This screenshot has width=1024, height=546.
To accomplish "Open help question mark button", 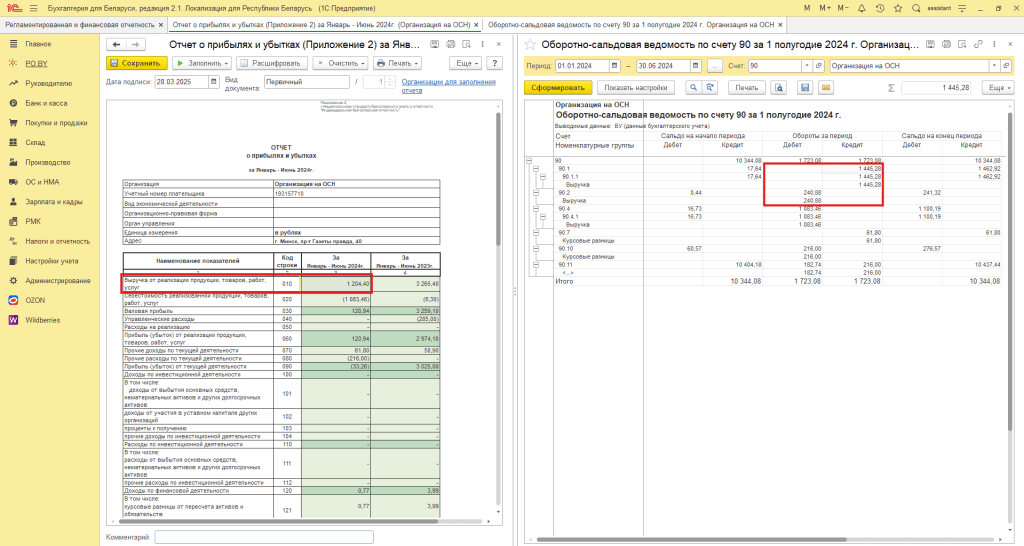I will pos(494,63).
